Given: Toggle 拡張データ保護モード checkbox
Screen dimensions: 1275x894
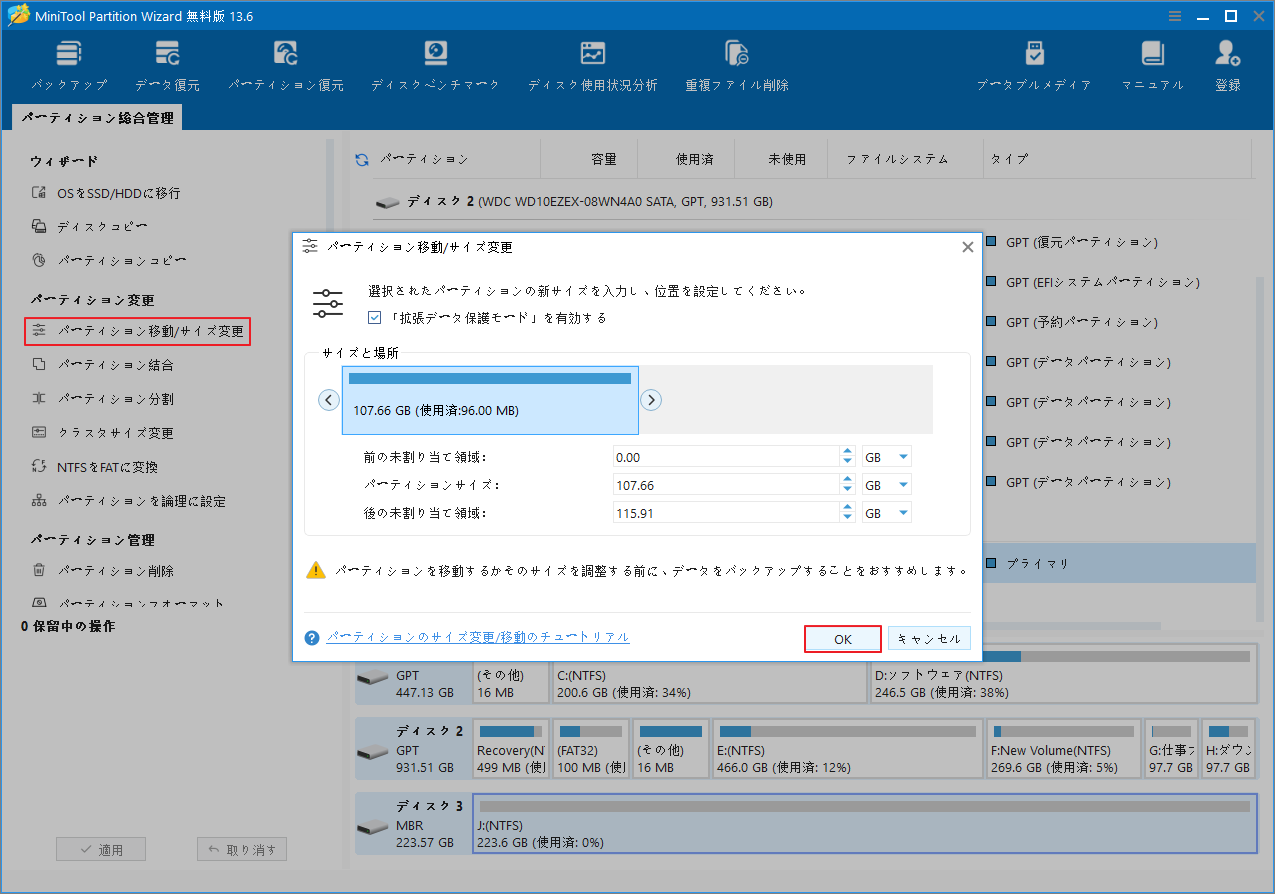Looking at the screenshot, I should tap(375, 318).
